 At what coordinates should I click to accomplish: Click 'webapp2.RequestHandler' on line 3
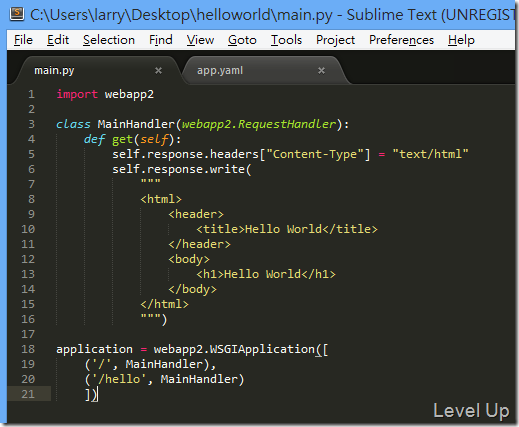click(259, 124)
